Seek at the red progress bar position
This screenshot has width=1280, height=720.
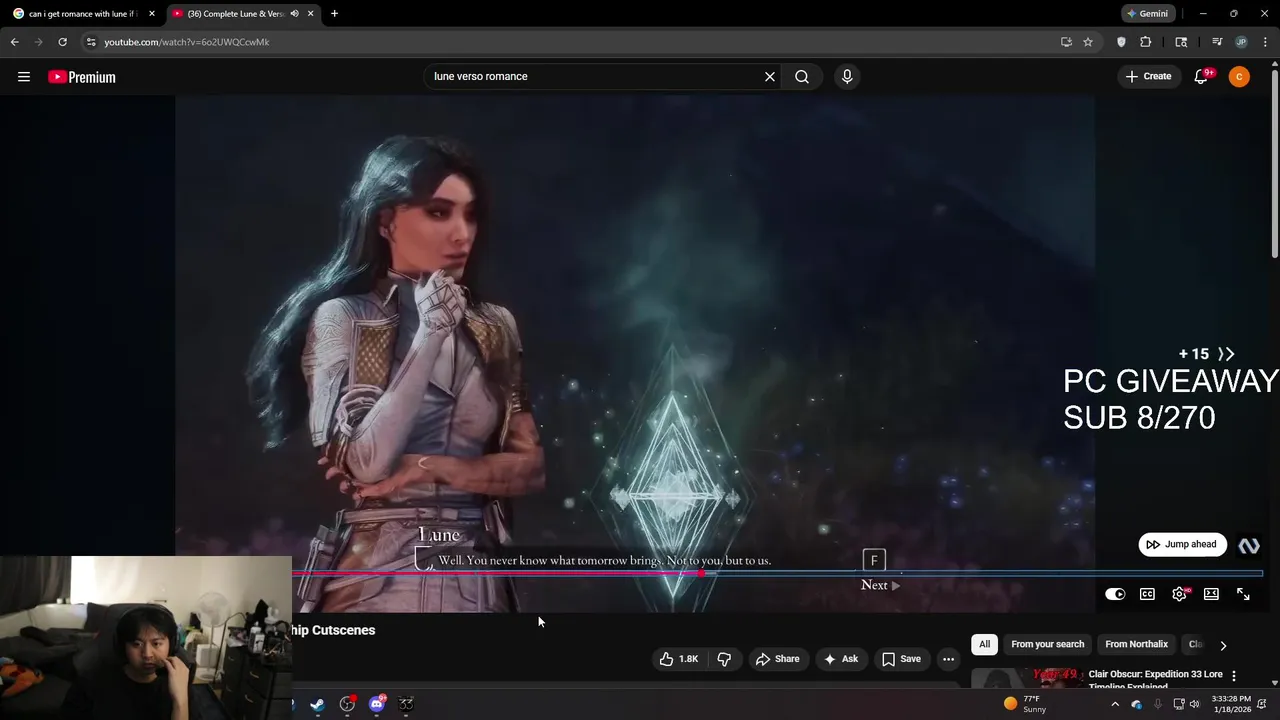[700, 573]
